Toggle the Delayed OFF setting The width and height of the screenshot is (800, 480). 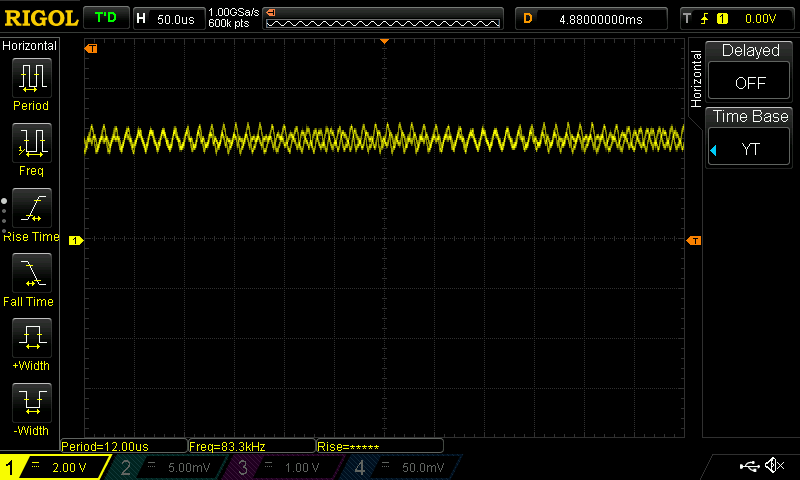[749, 83]
